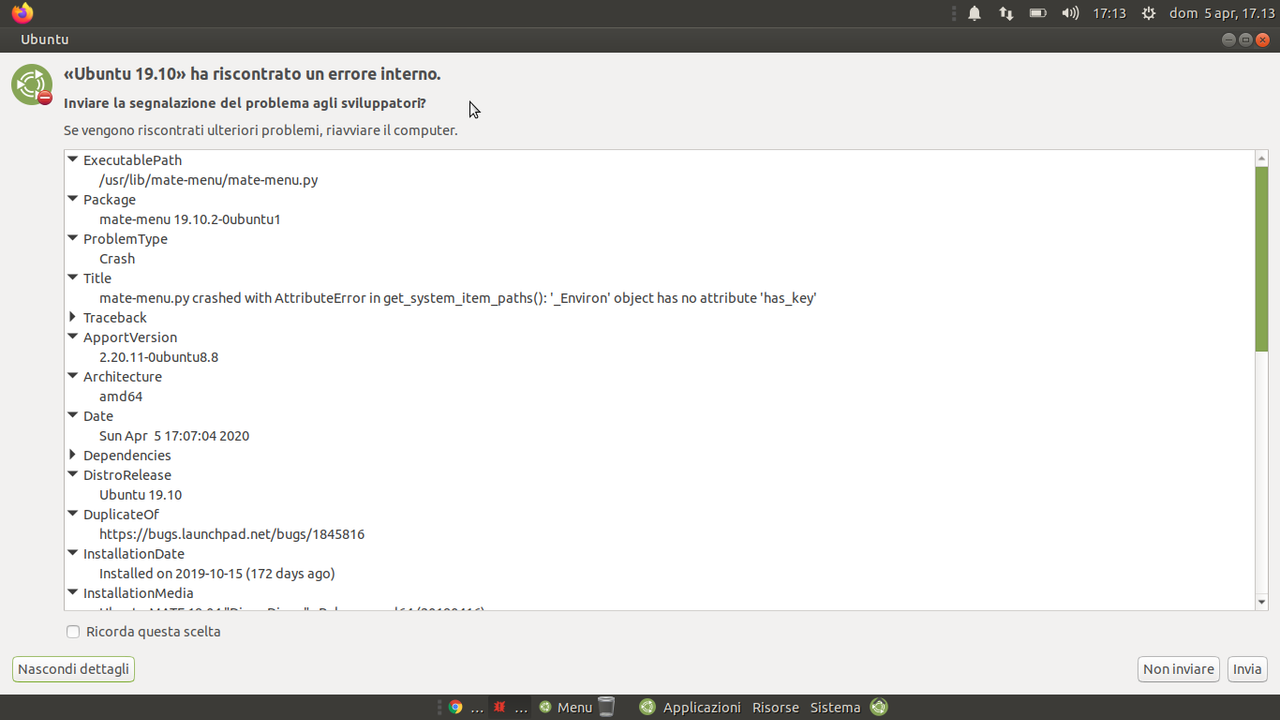Maximize the Ubuntu error dialog window
Viewport: 1280px width, 720px height.
tap(1246, 40)
